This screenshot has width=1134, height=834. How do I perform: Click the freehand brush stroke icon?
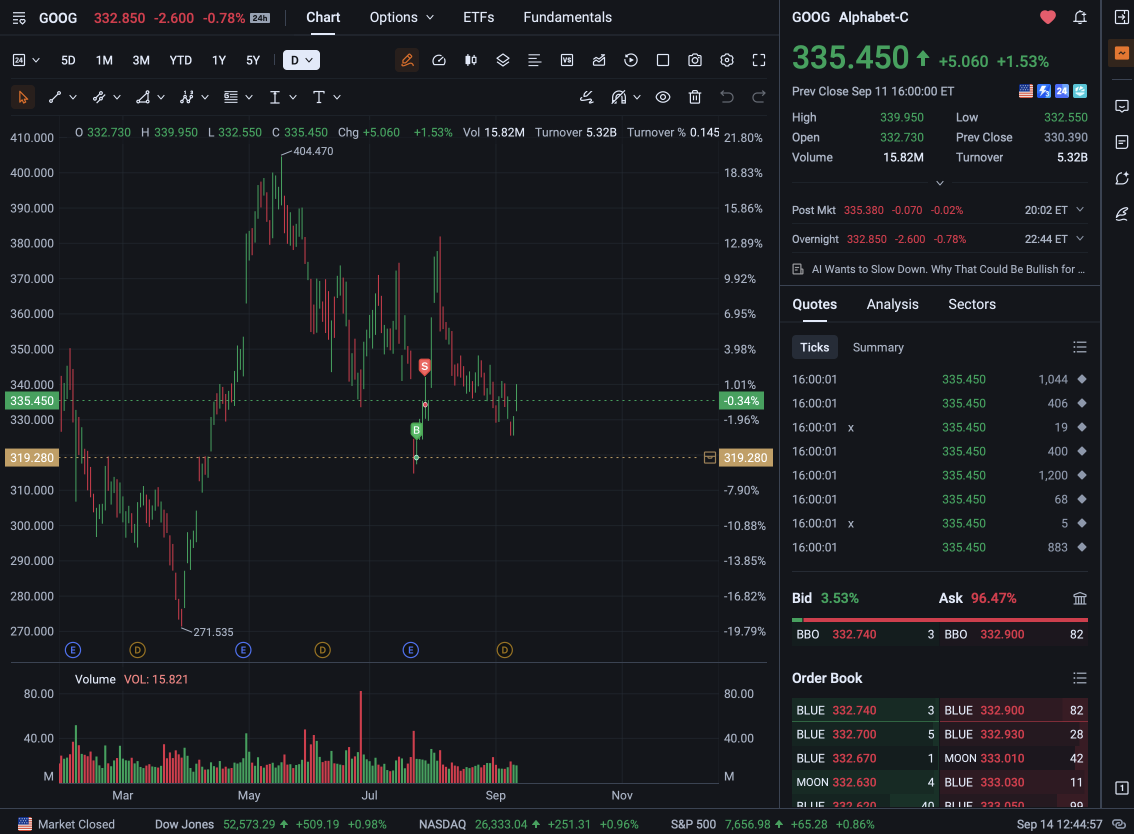(x=587, y=97)
